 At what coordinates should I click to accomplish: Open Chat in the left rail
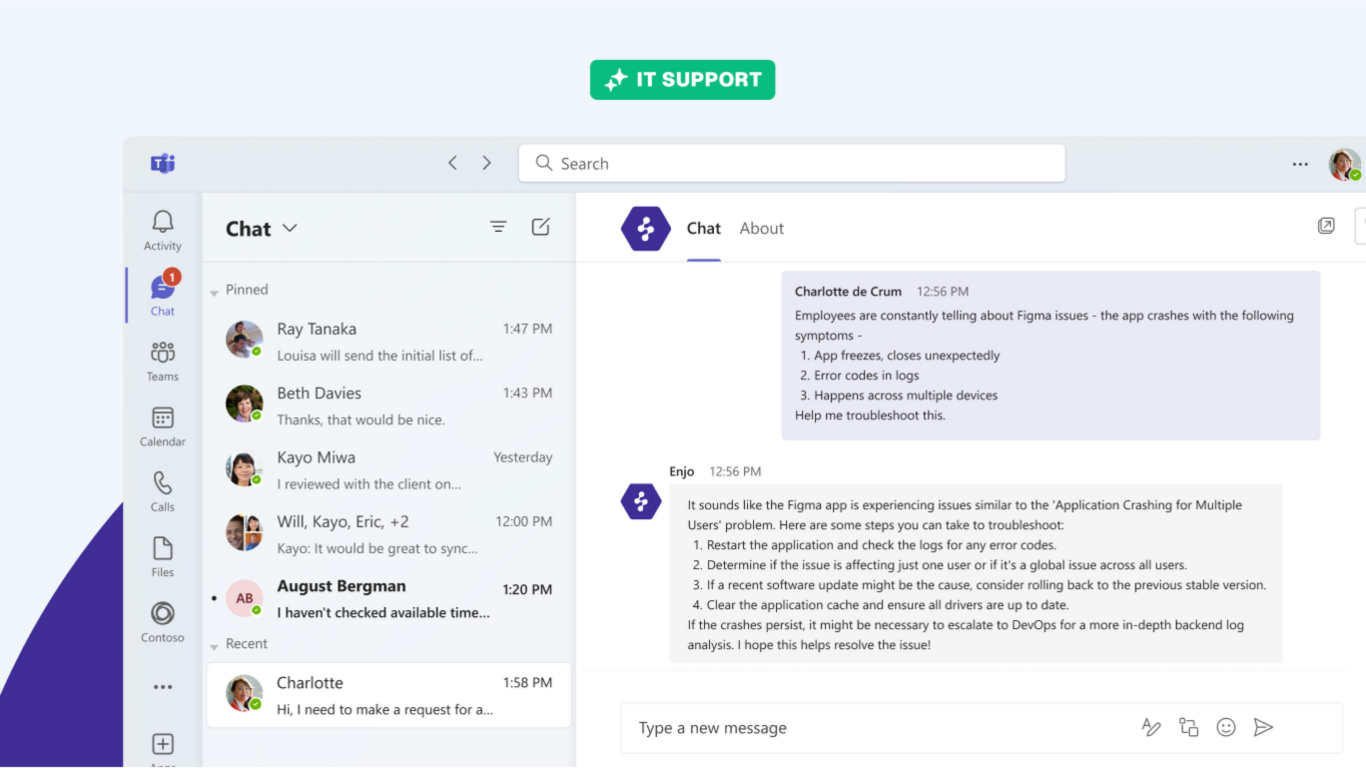tap(162, 294)
